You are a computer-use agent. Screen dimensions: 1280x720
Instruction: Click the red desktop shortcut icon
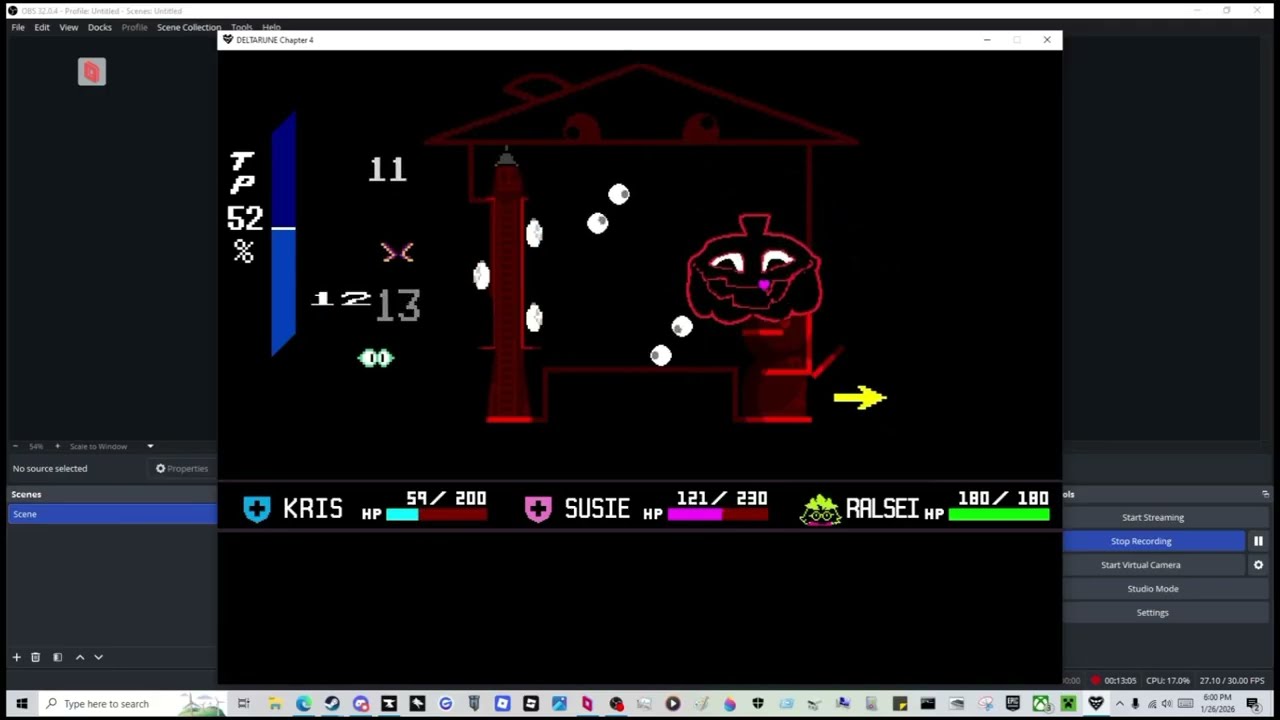tap(92, 71)
